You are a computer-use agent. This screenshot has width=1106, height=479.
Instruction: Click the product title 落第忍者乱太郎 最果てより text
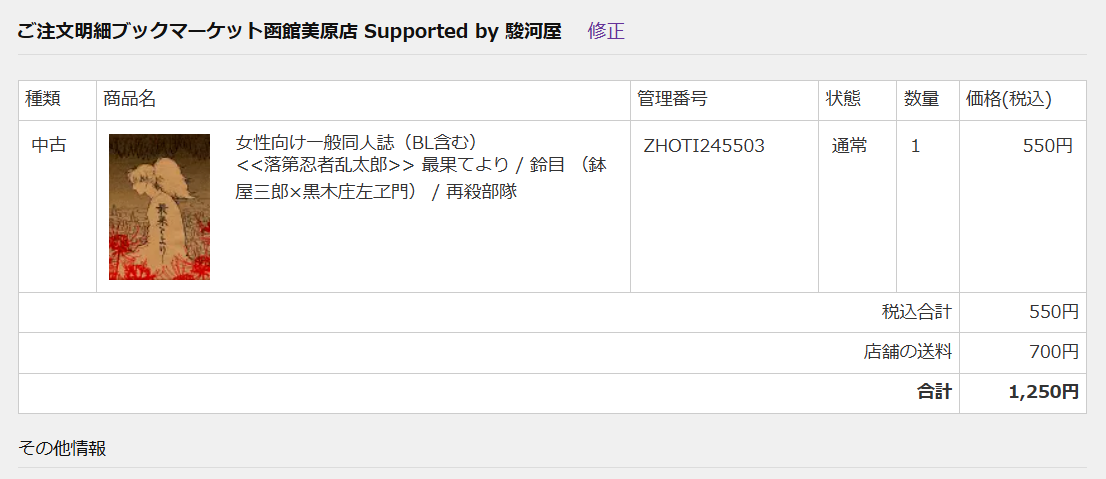421,166
